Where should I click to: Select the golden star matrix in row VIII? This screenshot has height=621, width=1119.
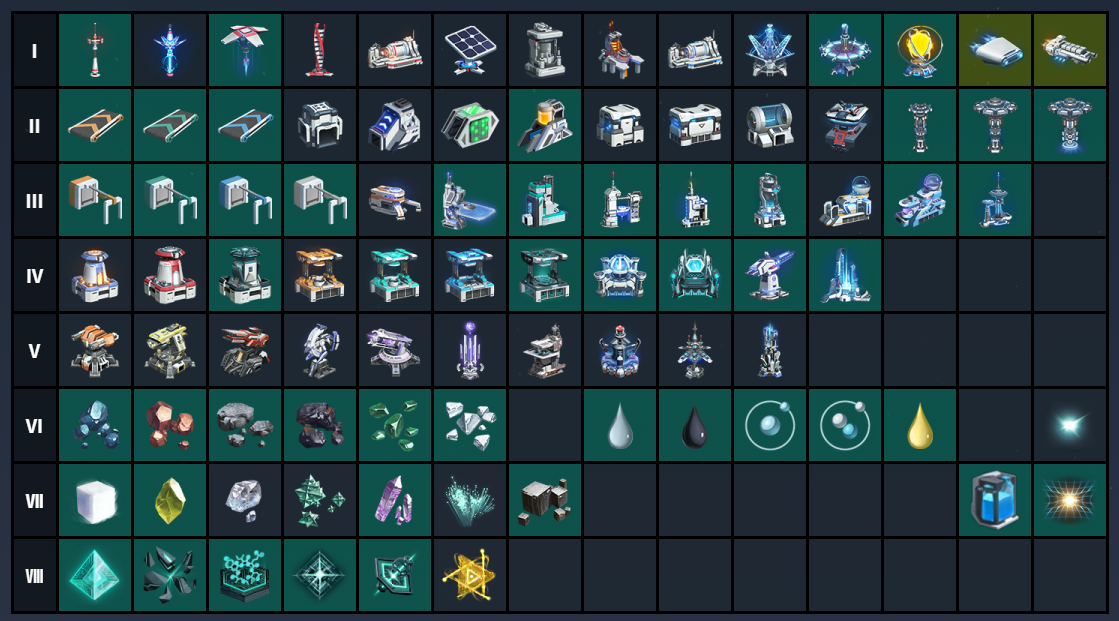[470, 575]
